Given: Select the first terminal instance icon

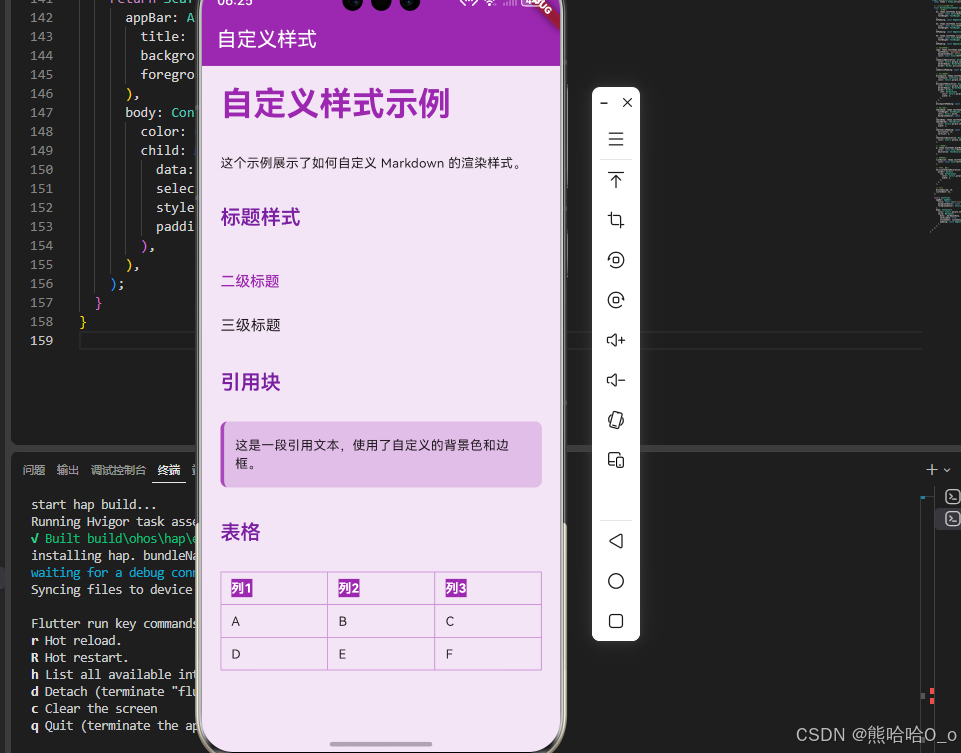Looking at the screenshot, I should [x=952, y=496].
